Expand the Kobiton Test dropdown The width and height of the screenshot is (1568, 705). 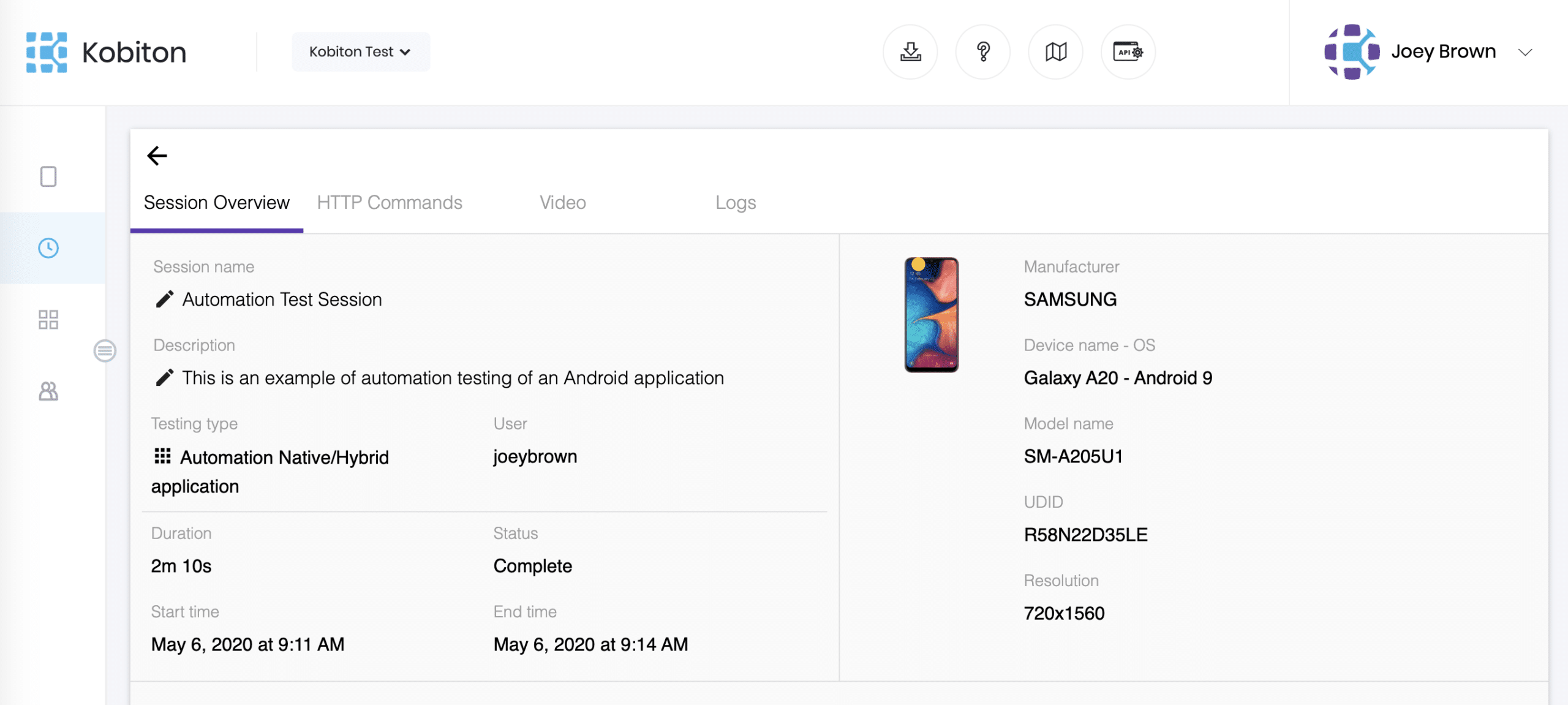(360, 52)
